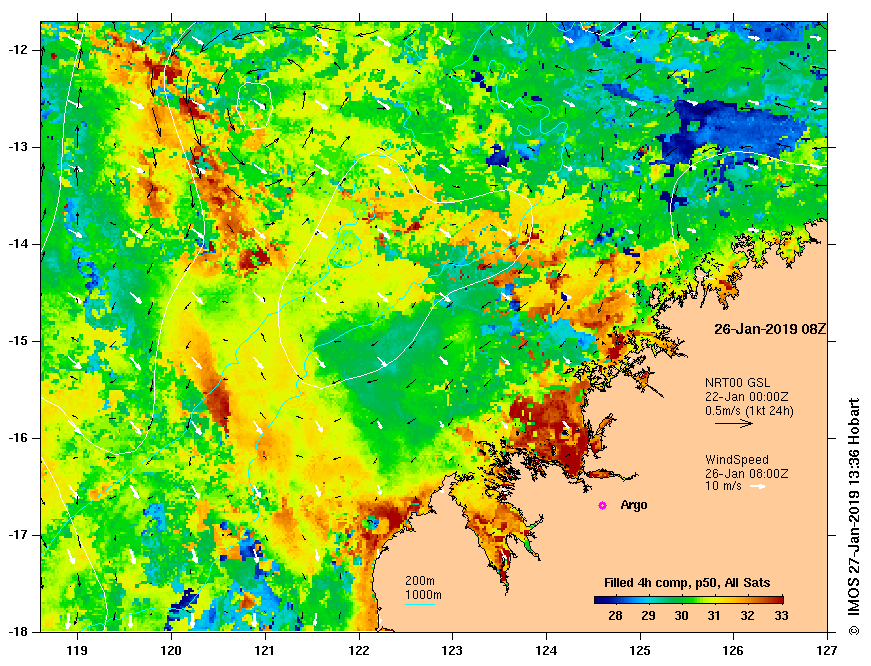Click the magenta Argo marker symbol
This screenshot has width=871, height=666.
click(602, 505)
